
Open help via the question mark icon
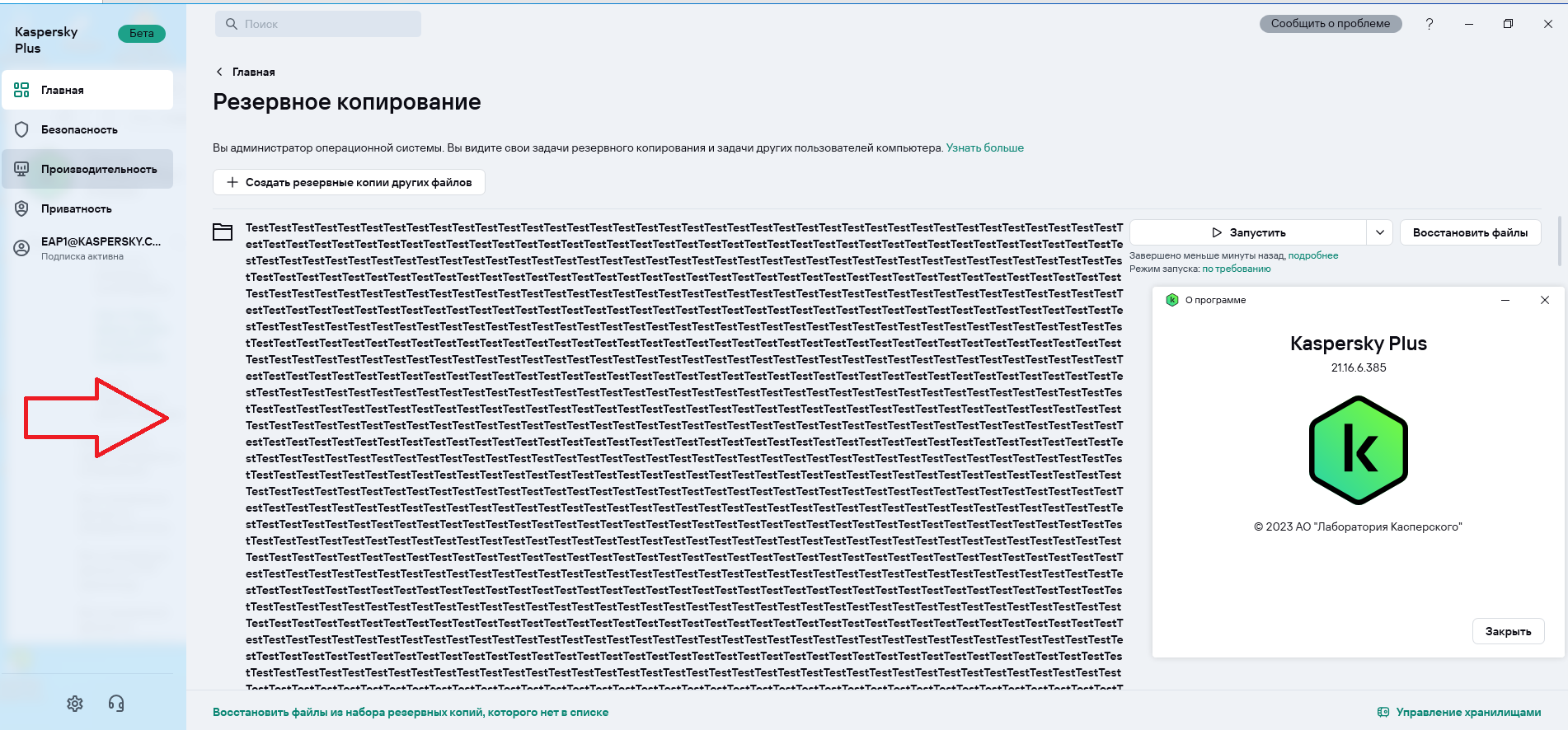point(1430,24)
